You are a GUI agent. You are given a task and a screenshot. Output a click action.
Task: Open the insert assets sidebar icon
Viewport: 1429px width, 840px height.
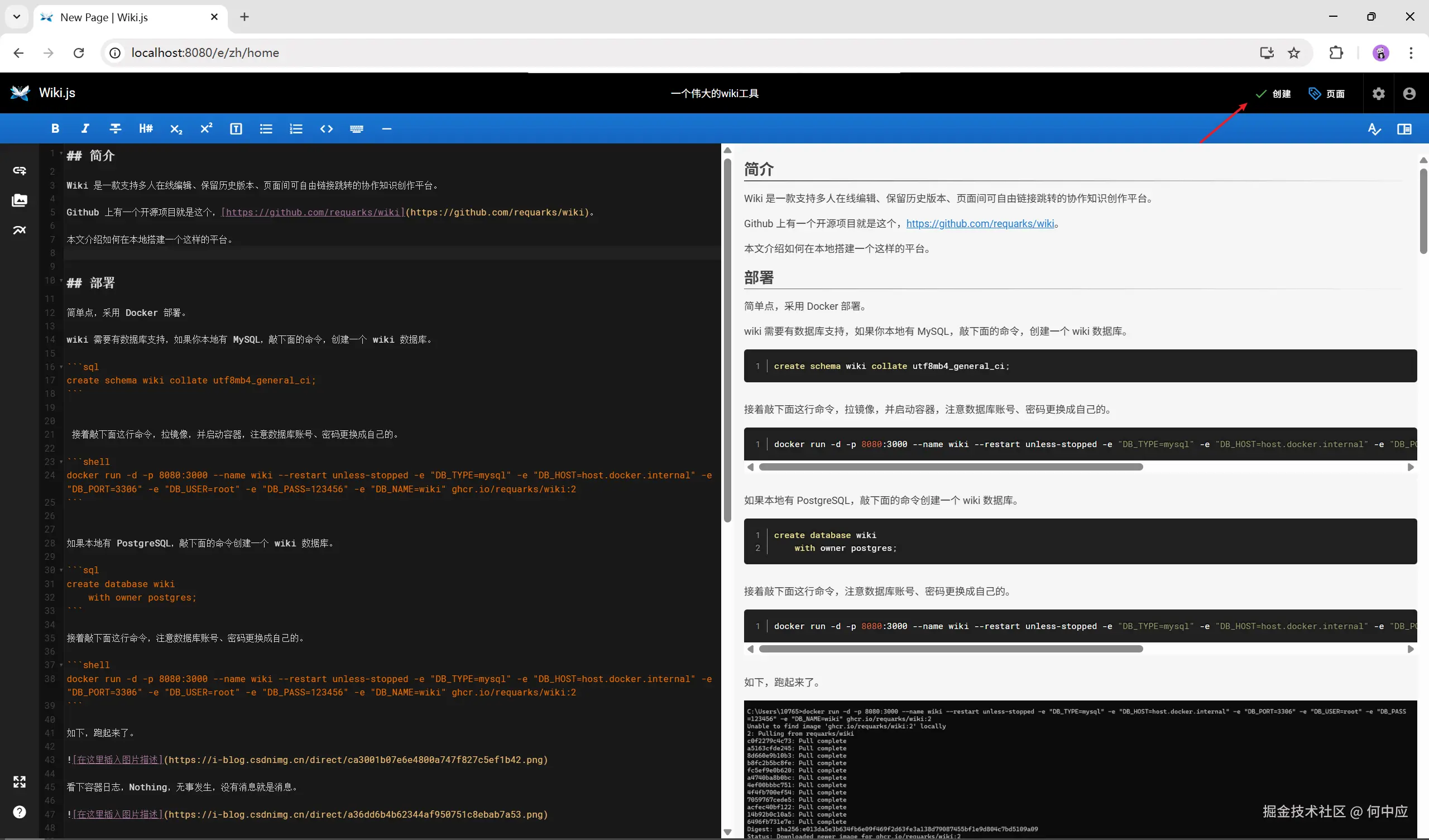[20, 200]
